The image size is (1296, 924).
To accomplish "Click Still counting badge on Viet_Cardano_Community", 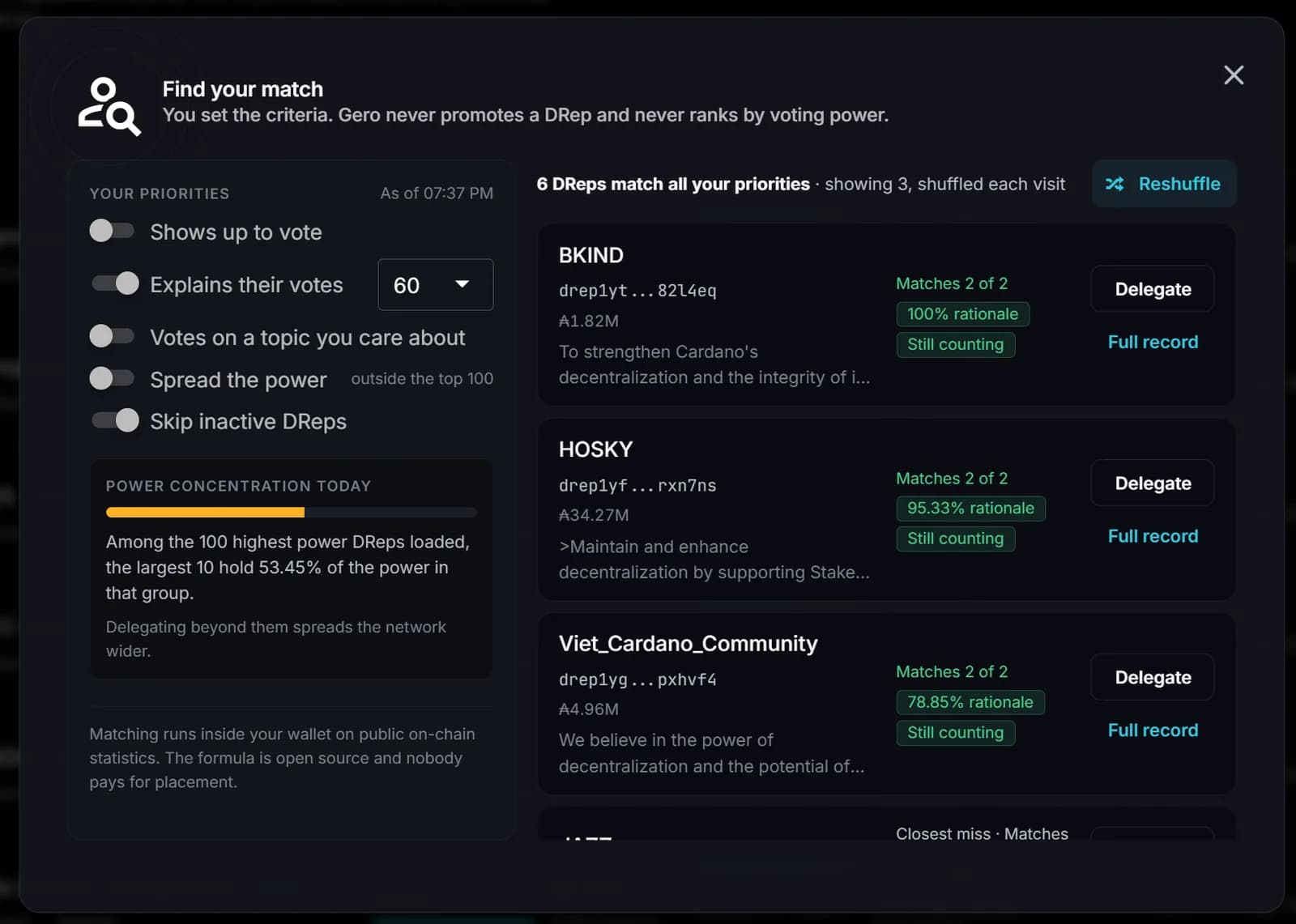I will coord(955,733).
